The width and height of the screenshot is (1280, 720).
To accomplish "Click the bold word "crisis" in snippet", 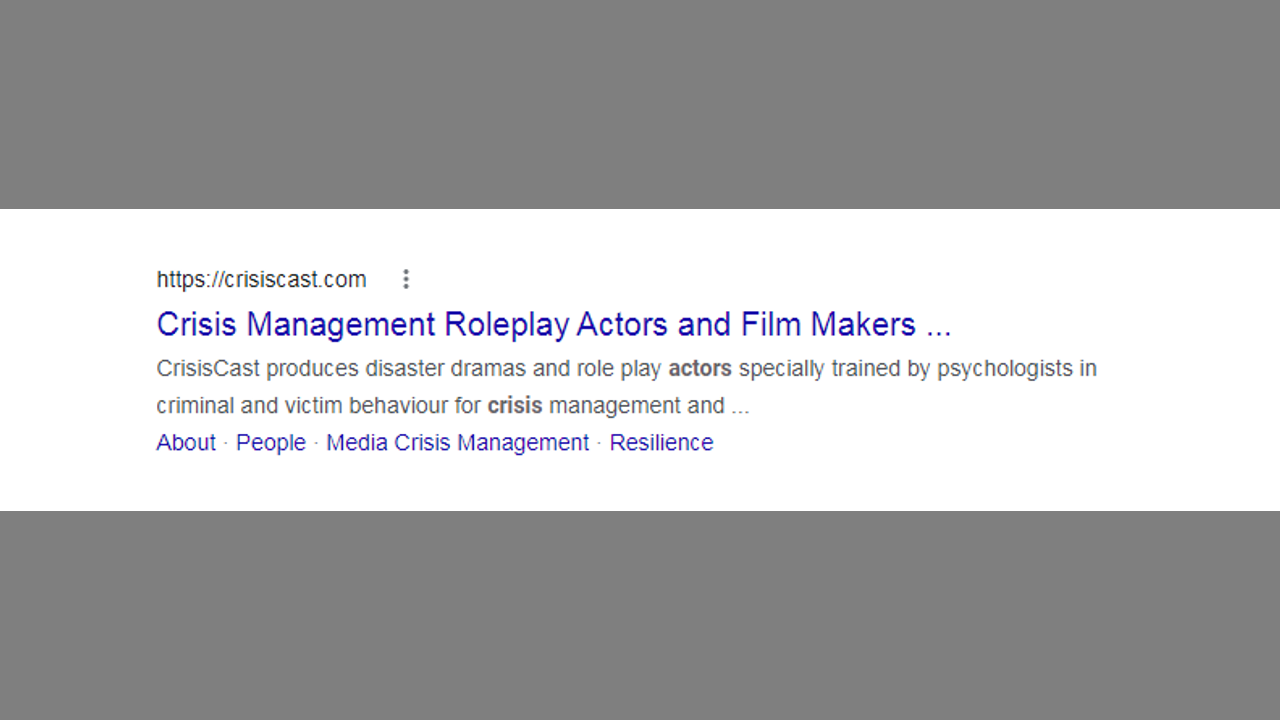I will coord(514,406).
